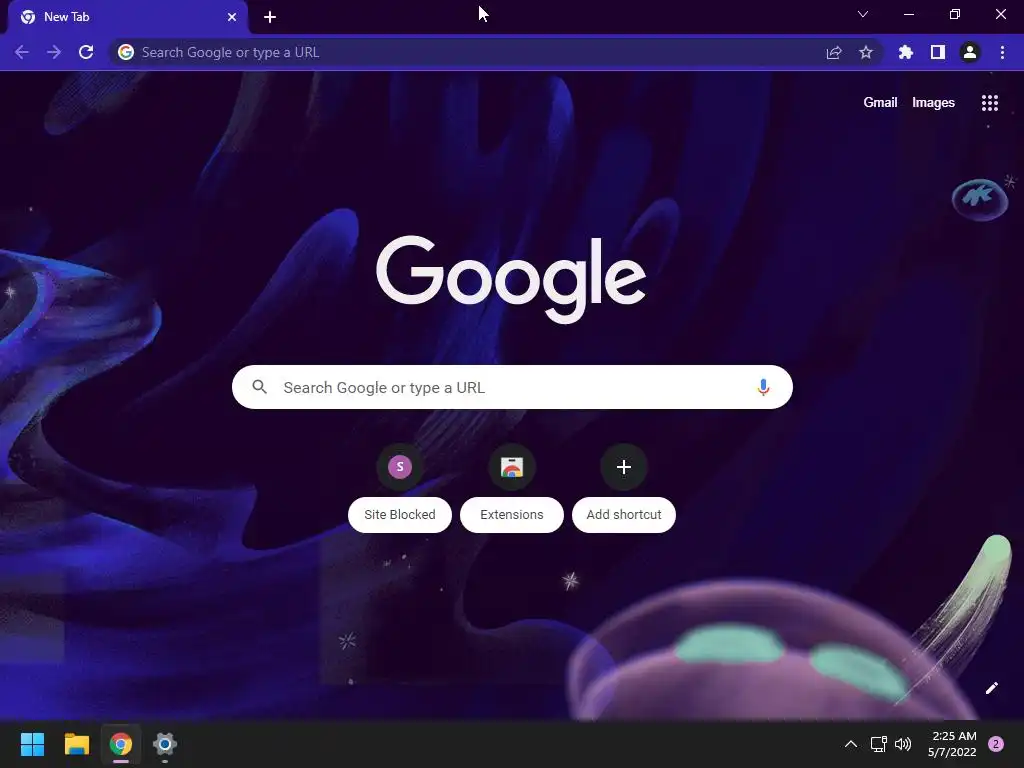
Task: Customize this page with pencil icon
Action: pyautogui.click(x=991, y=688)
